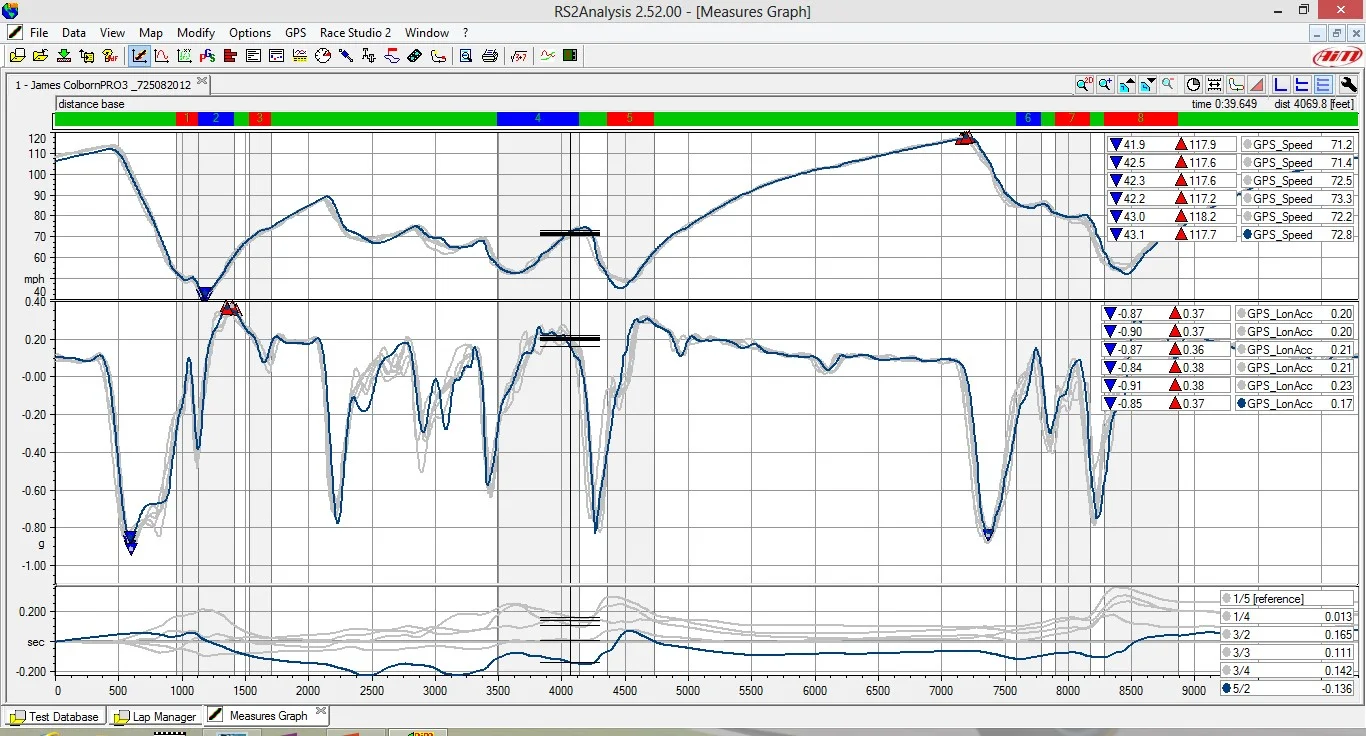Click the green download arrow icon
Image resolution: width=1366 pixels, height=736 pixels.
point(64,56)
